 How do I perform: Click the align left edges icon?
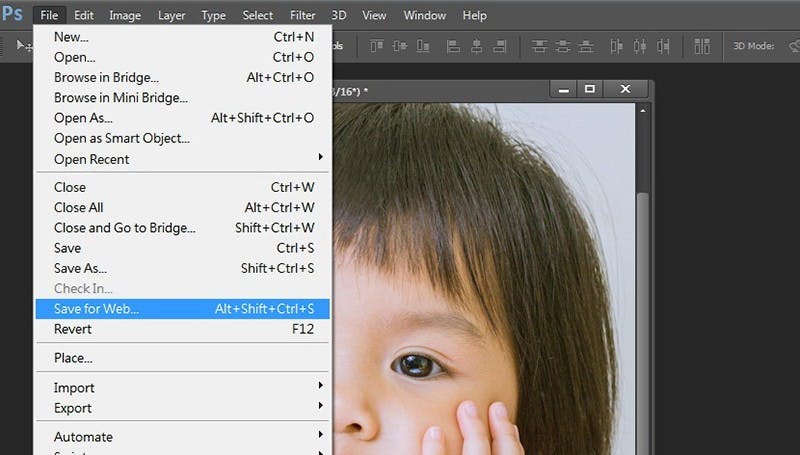453,46
